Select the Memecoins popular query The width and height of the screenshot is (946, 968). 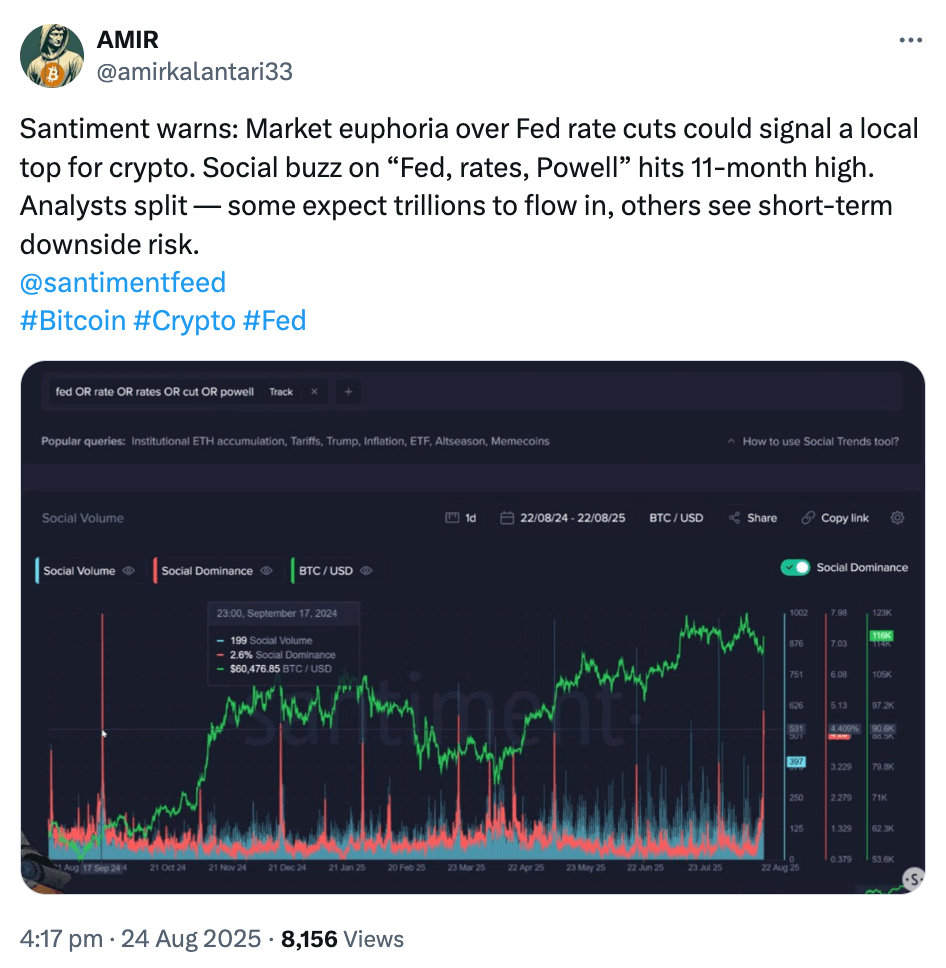520,441
